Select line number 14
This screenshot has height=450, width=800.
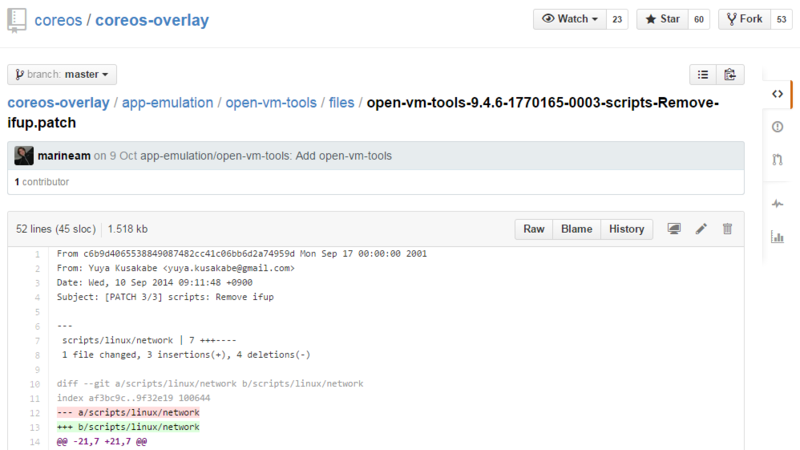click(x=35, y=442)
